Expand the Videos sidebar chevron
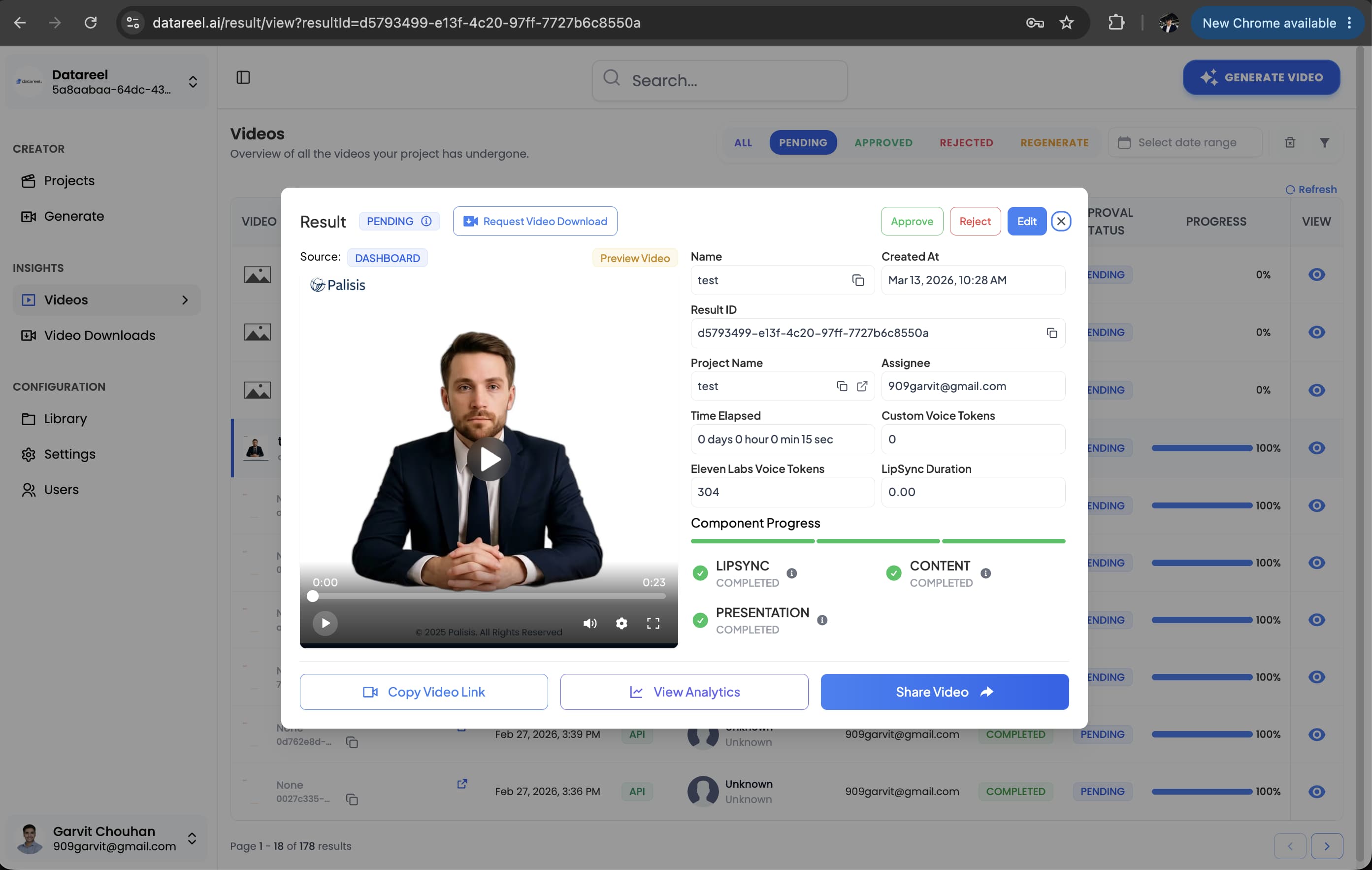This screenshot has height=870, width=1372. click(185, 300)
